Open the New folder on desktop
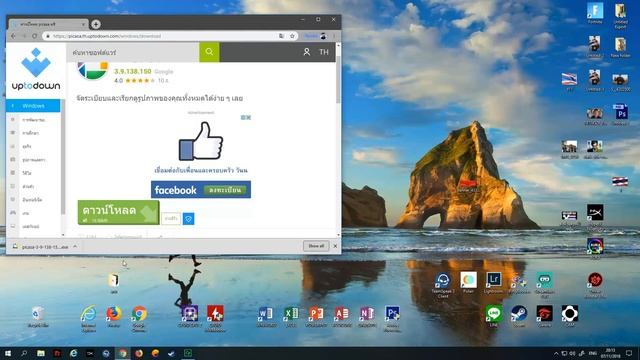 [620, 47]
